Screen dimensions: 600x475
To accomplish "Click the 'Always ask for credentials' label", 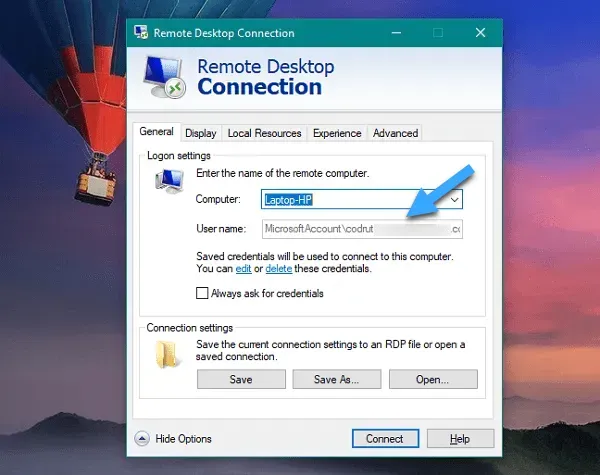I will [x=267, y=294].
